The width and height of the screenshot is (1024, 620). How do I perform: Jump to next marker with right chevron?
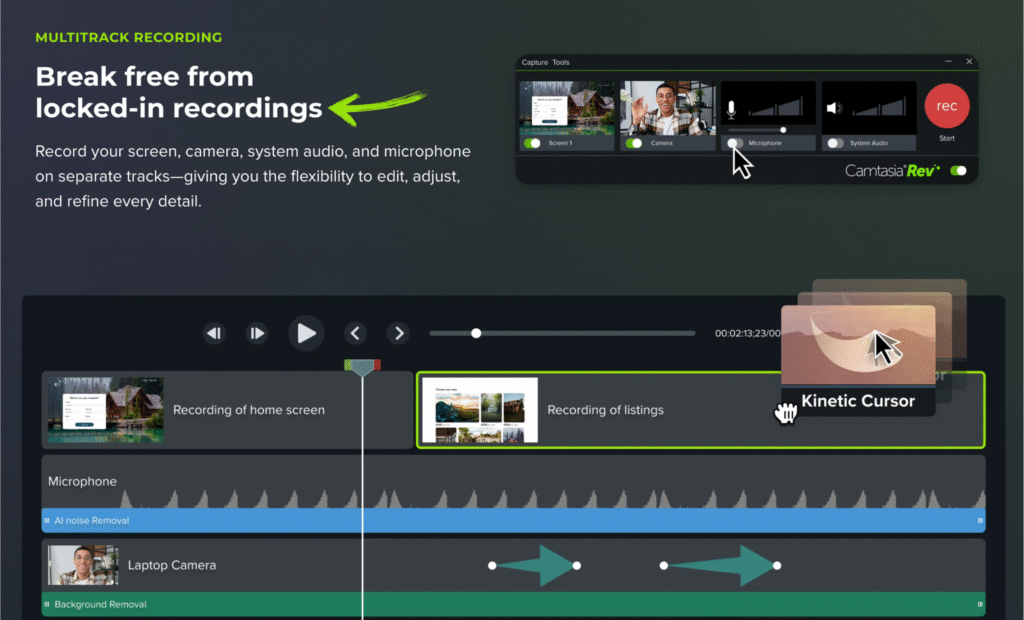[398, 333]
